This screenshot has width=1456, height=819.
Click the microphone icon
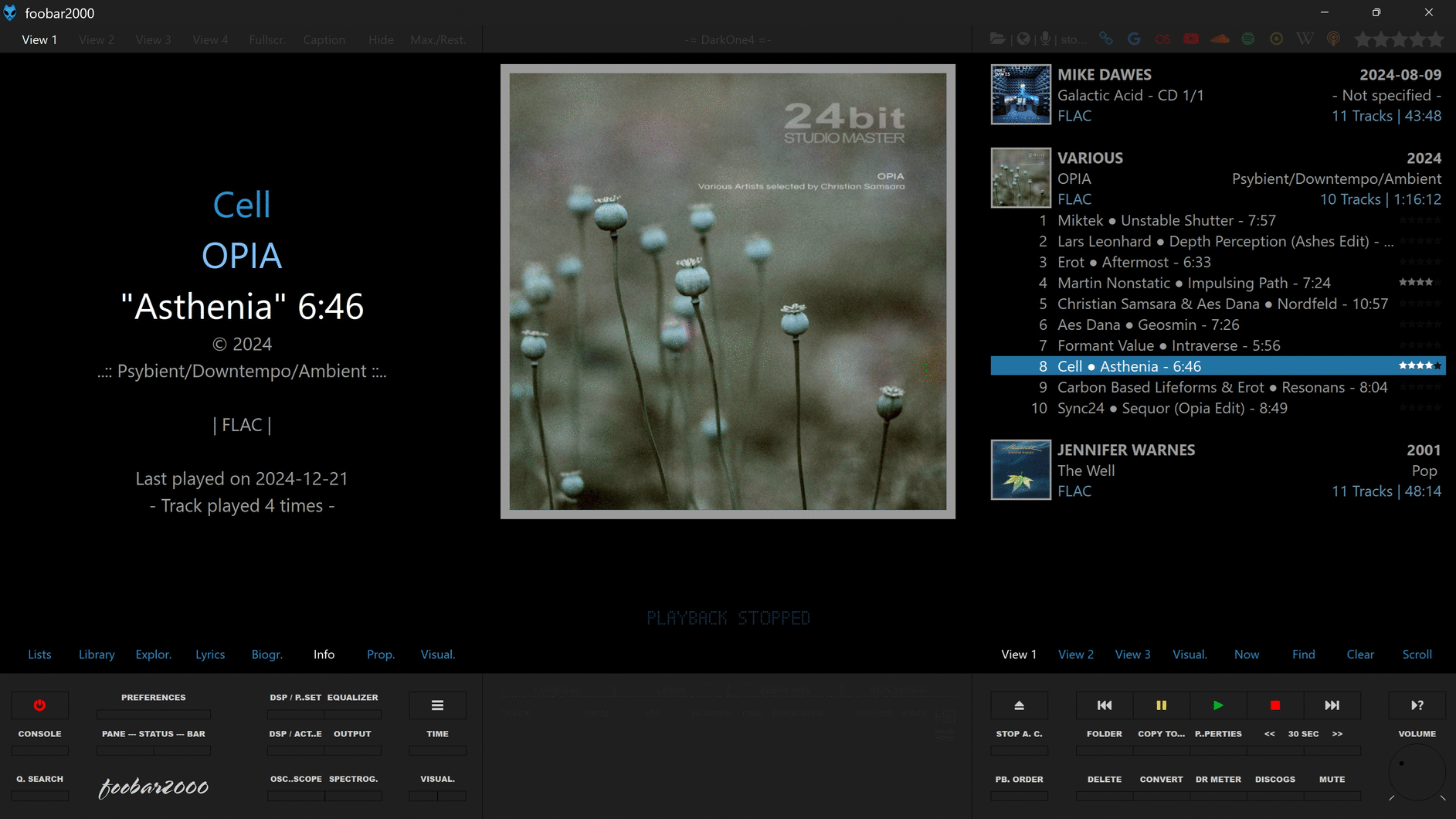click(x=1045, y=39)
